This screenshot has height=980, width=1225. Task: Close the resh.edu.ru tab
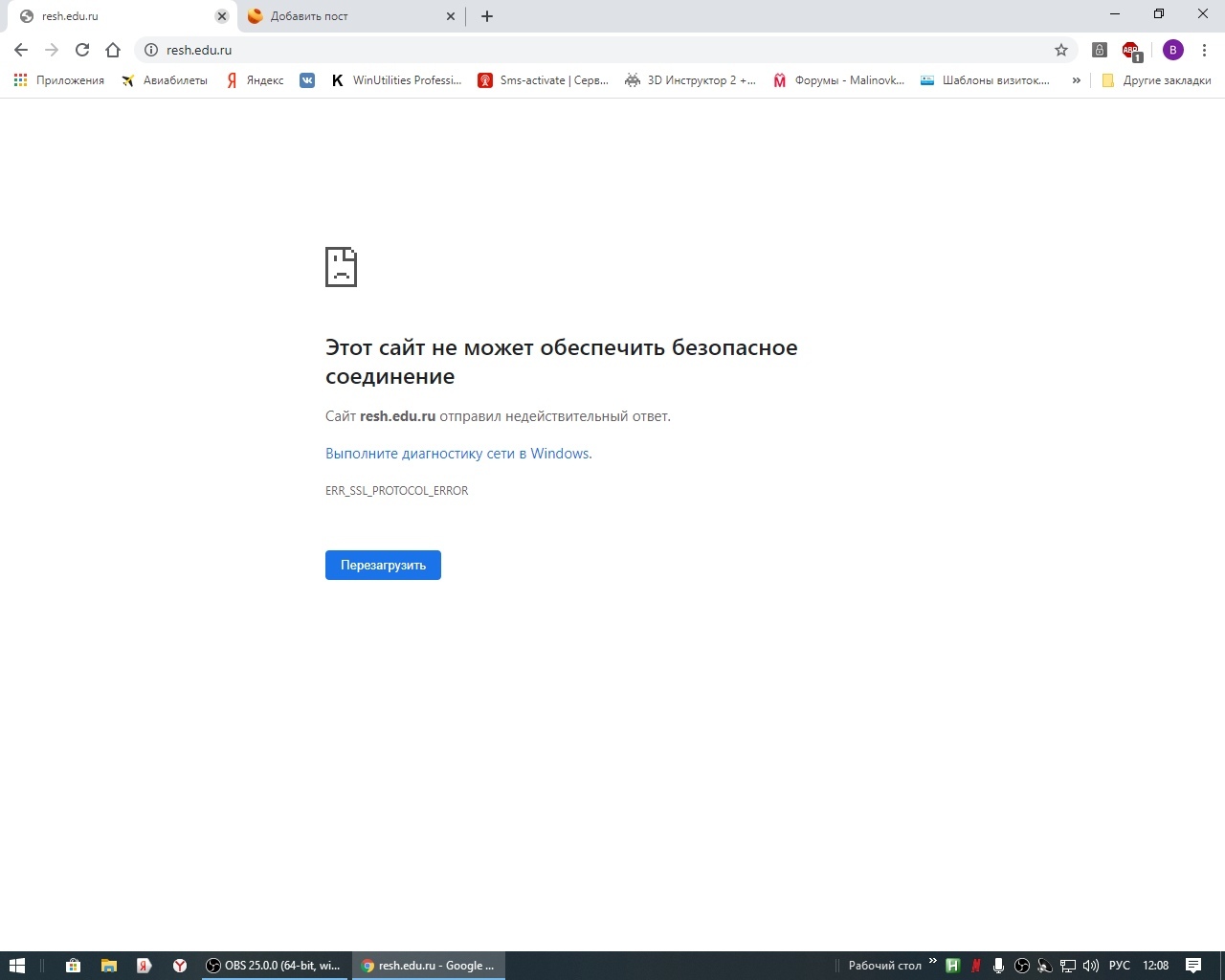click(222, 16)
